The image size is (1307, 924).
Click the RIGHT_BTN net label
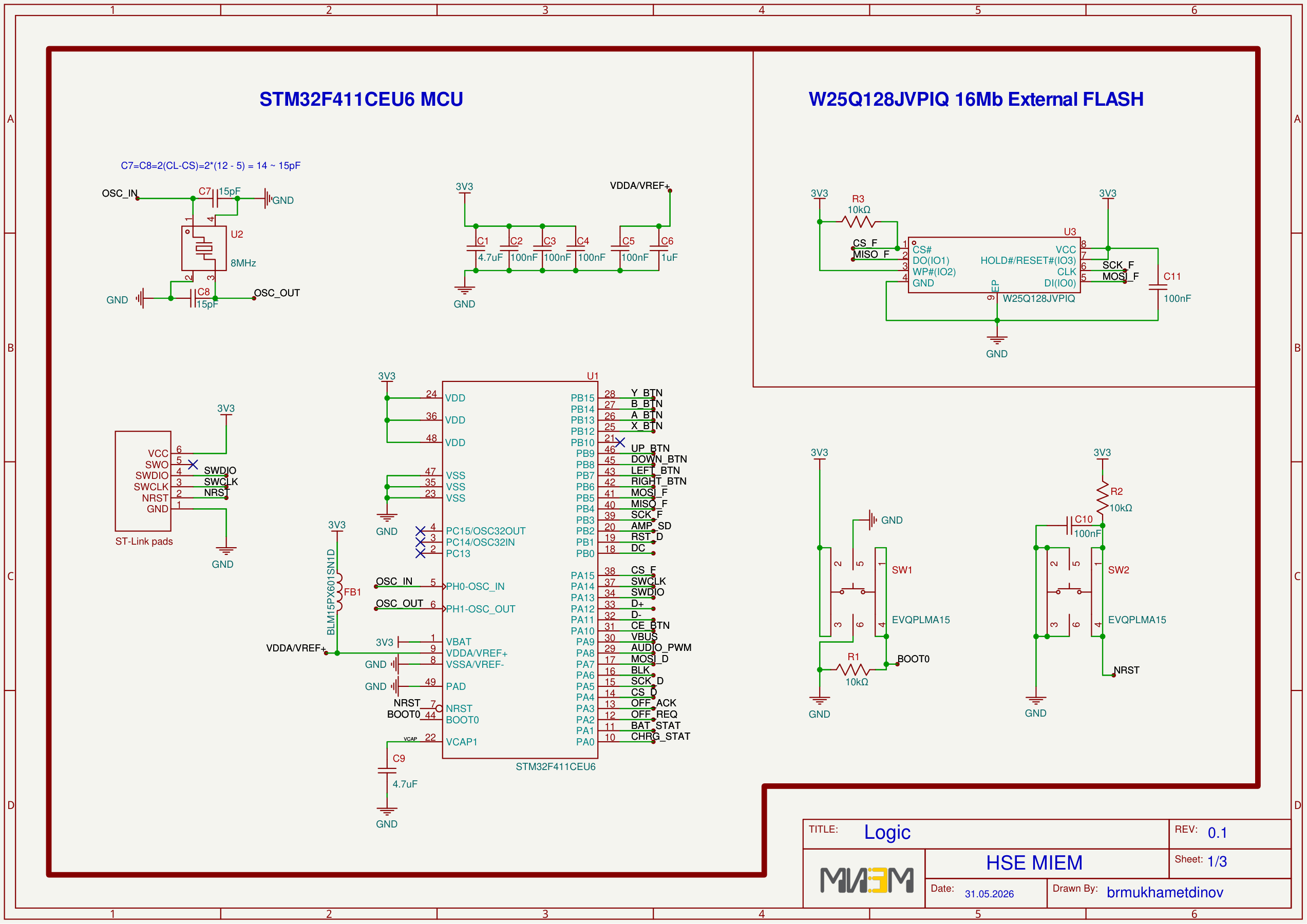point(658,482)
